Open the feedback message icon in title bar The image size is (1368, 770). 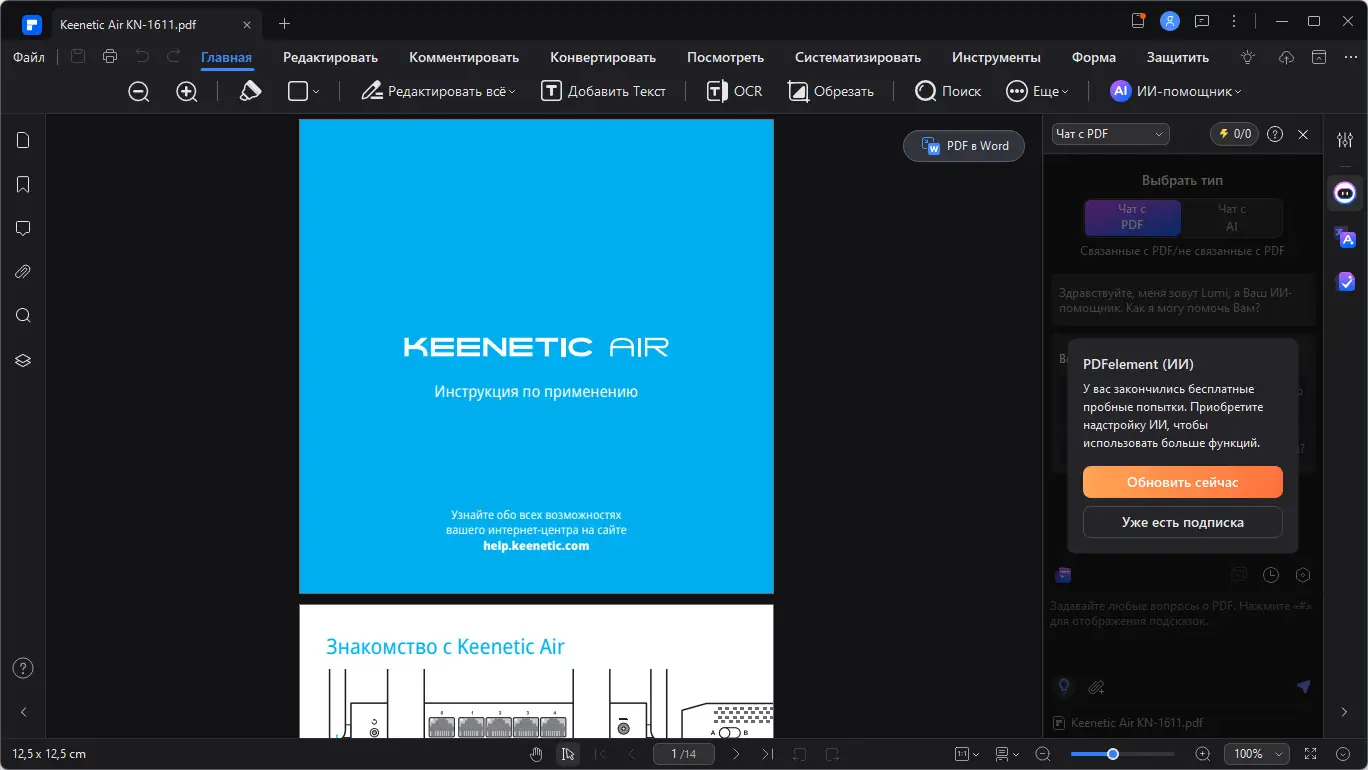[1202, 21]
